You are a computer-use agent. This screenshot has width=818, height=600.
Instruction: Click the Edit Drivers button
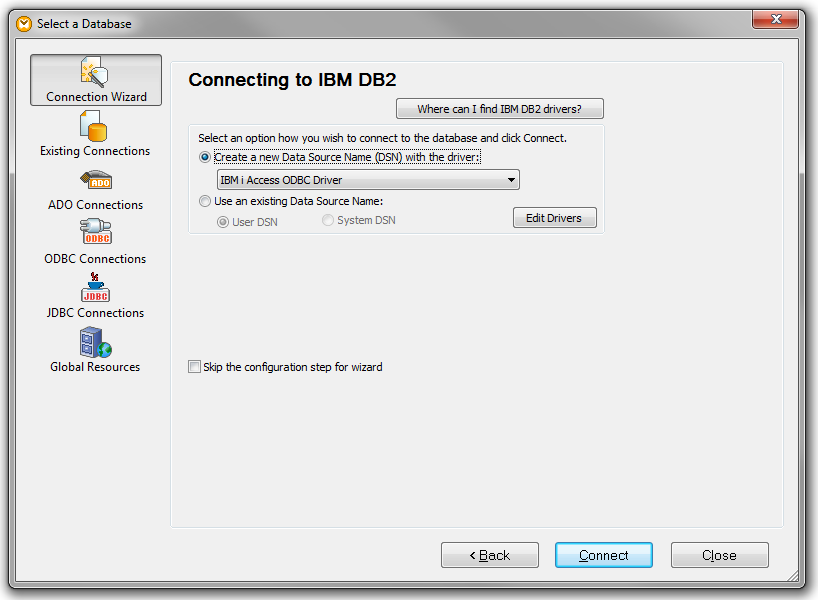[554, 218]
